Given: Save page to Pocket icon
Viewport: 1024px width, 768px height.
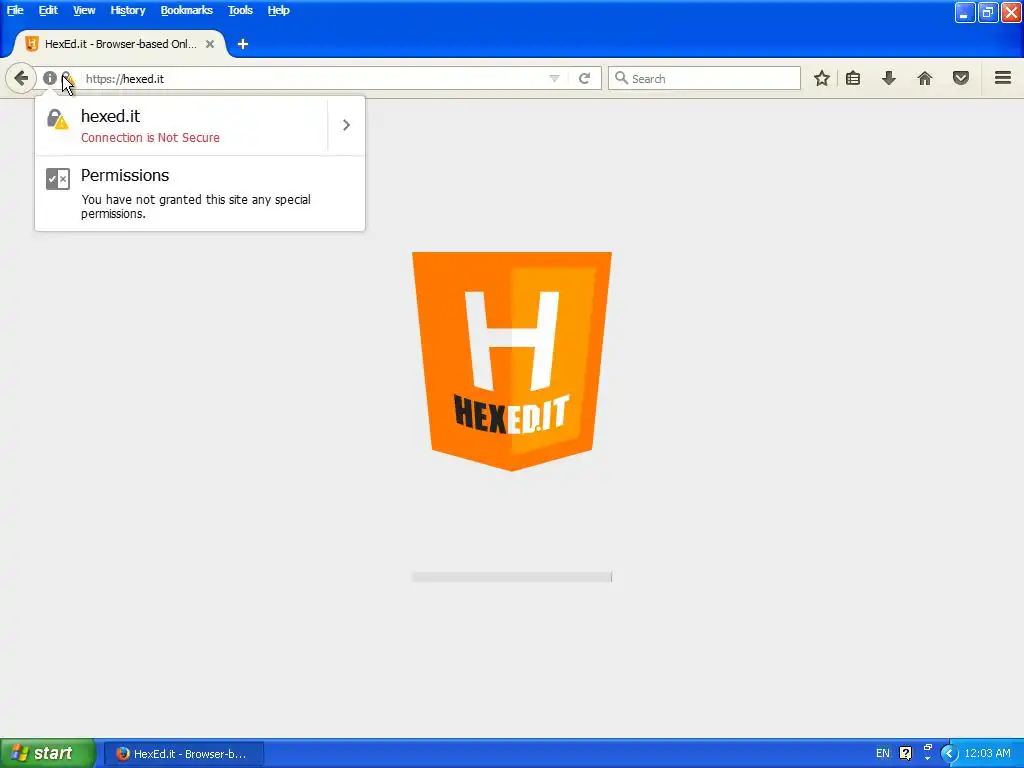Looking at the screenshot, I should pyautogui.click(x=961, y=78).
